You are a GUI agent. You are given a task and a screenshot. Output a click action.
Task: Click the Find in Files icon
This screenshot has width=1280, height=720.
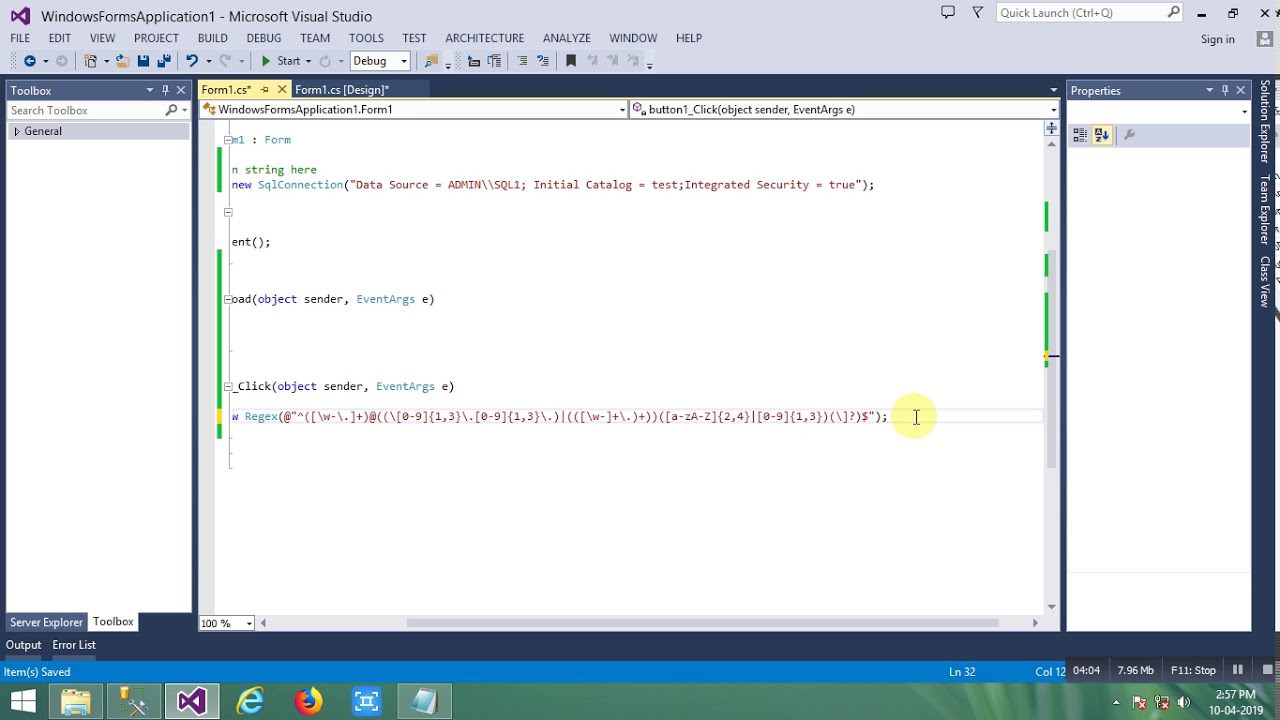432,61
